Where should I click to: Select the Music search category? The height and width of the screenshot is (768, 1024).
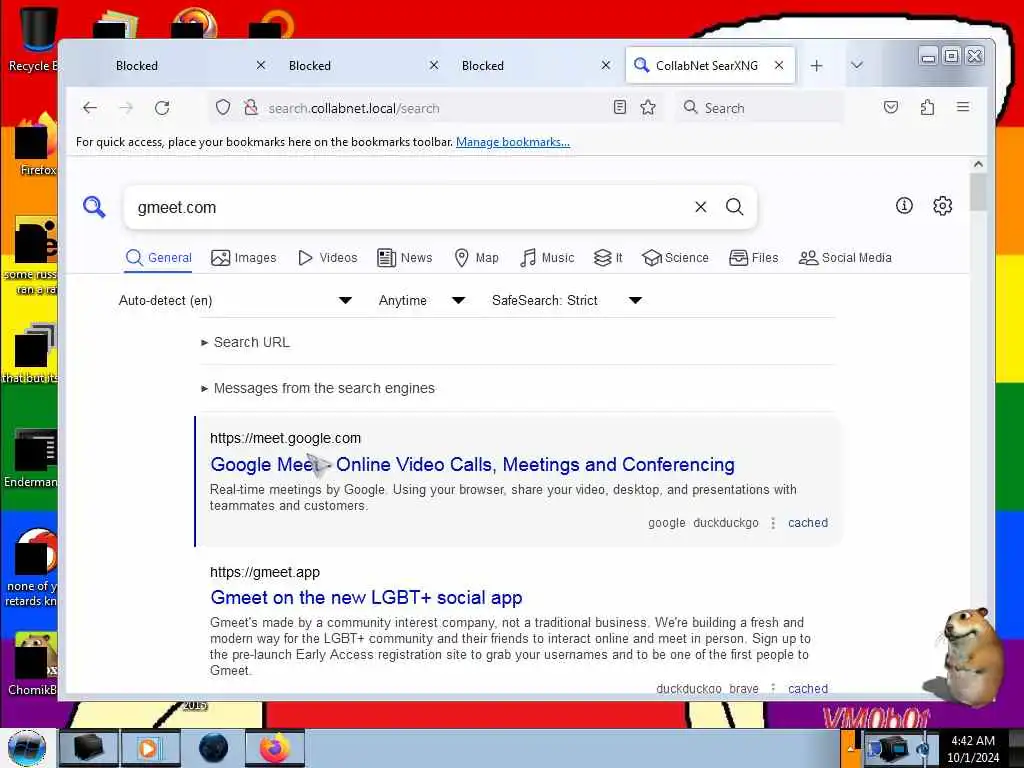click(547, 258)
